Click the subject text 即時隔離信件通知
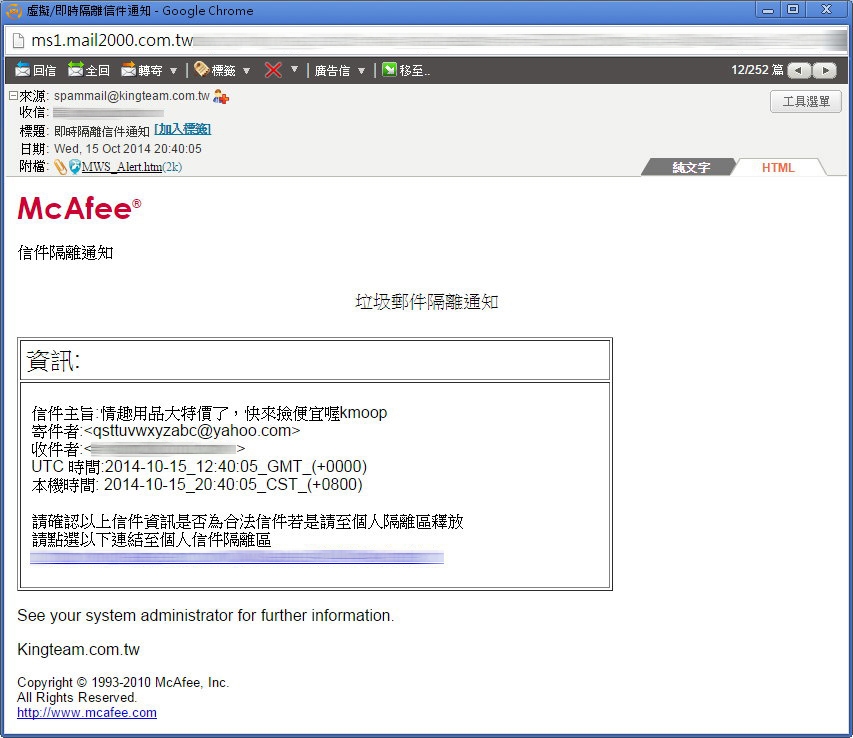The height and width of the screenshot is (738, 853). click(x=102, y=131)
